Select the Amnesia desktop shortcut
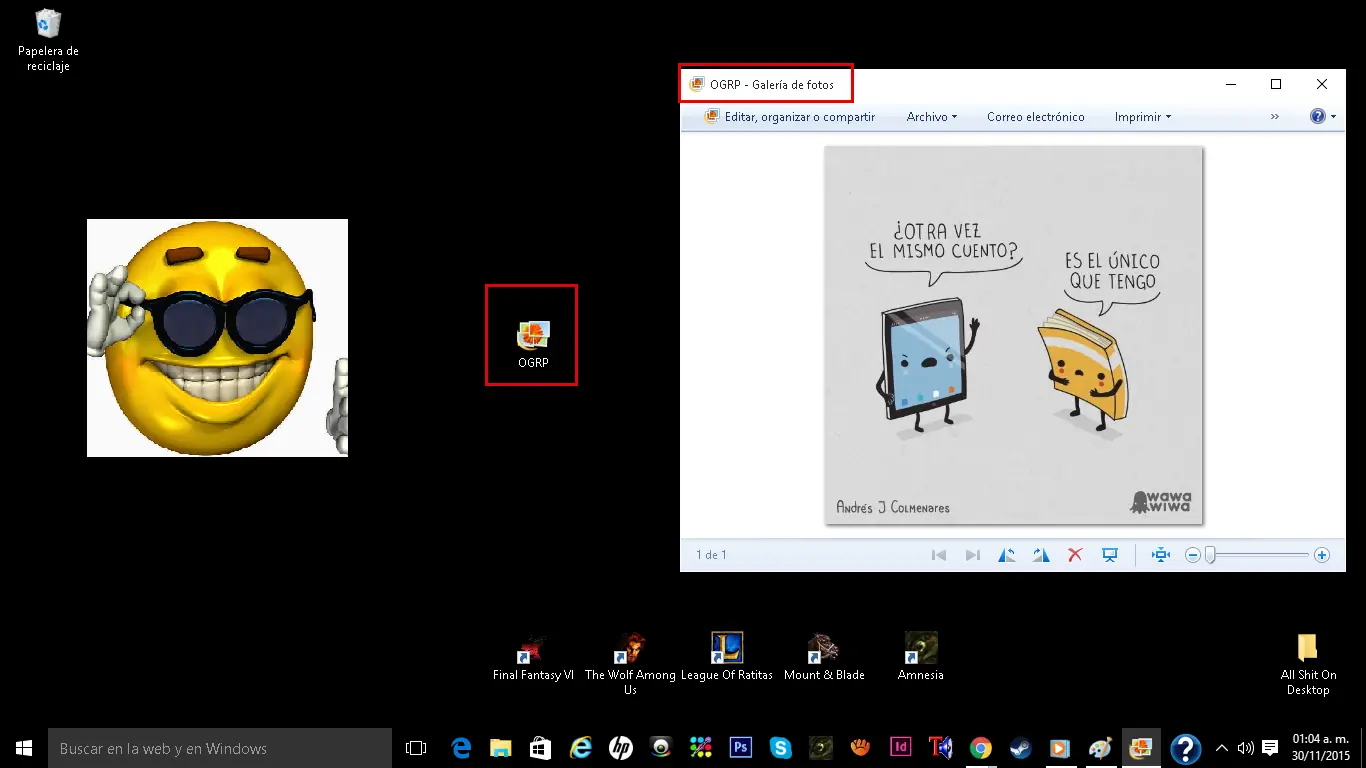Image resolution: width=1366 pixels, height=768 pixels. click(x=921, y=657)
